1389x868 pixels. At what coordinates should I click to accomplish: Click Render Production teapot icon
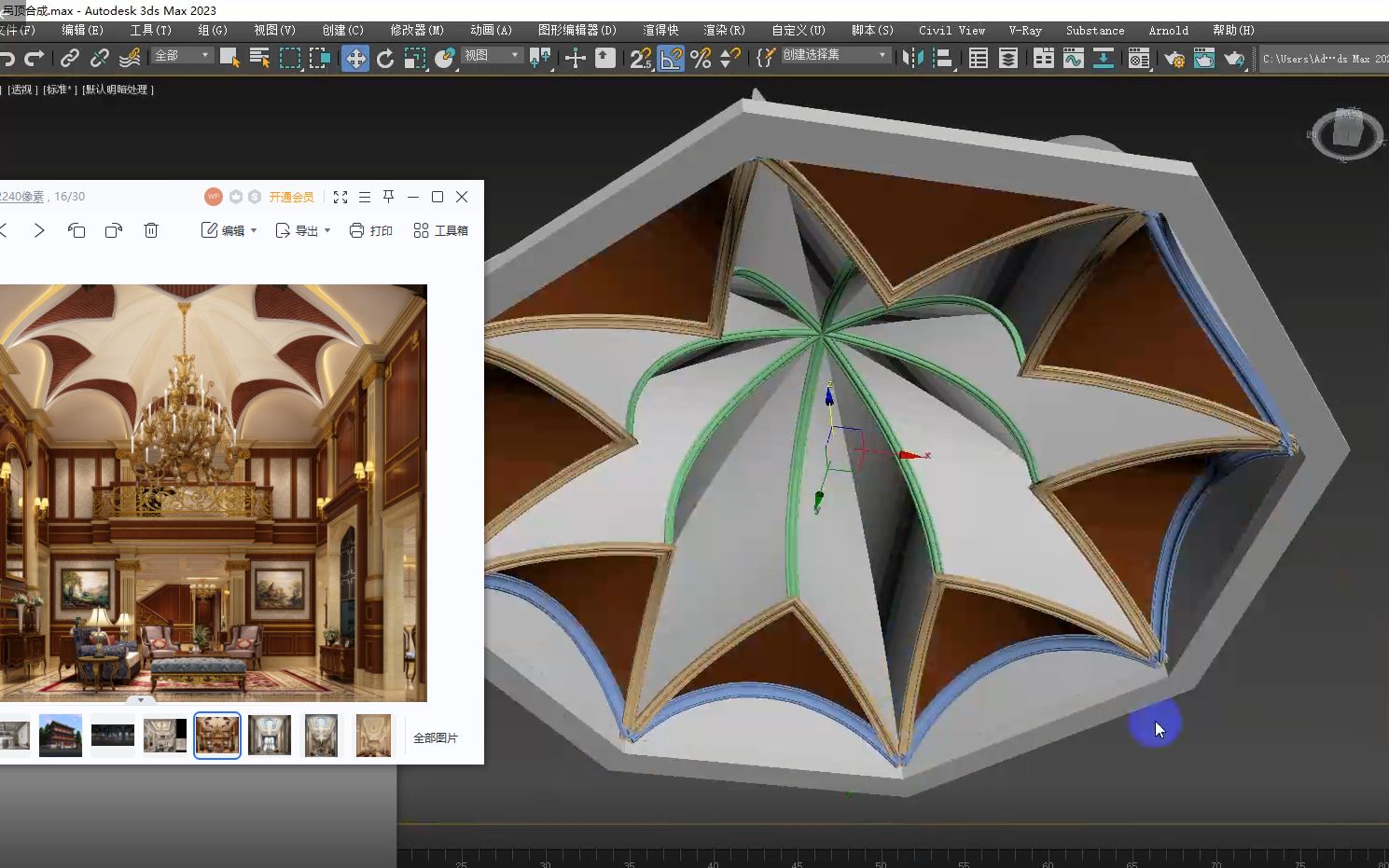1234,58
